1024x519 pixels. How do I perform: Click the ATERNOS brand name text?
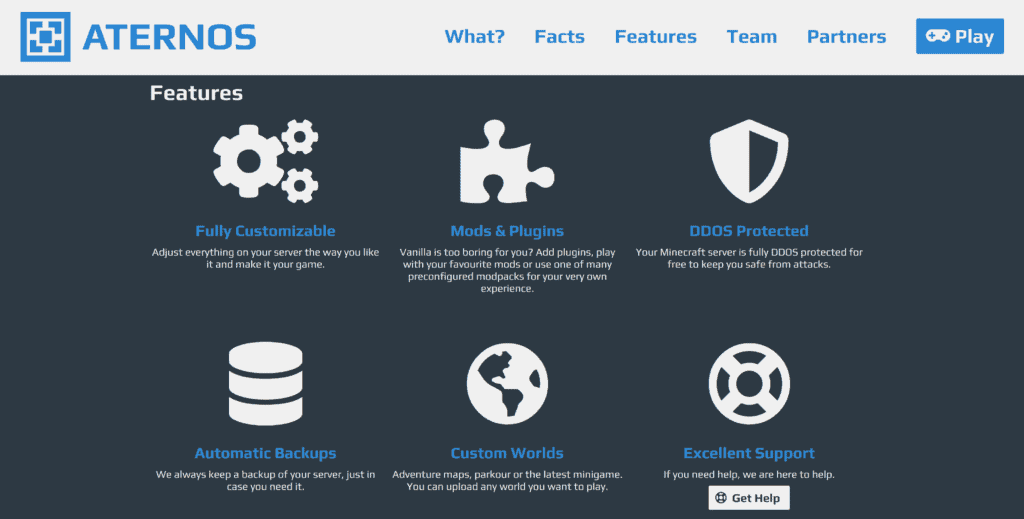tap(169, 37)
